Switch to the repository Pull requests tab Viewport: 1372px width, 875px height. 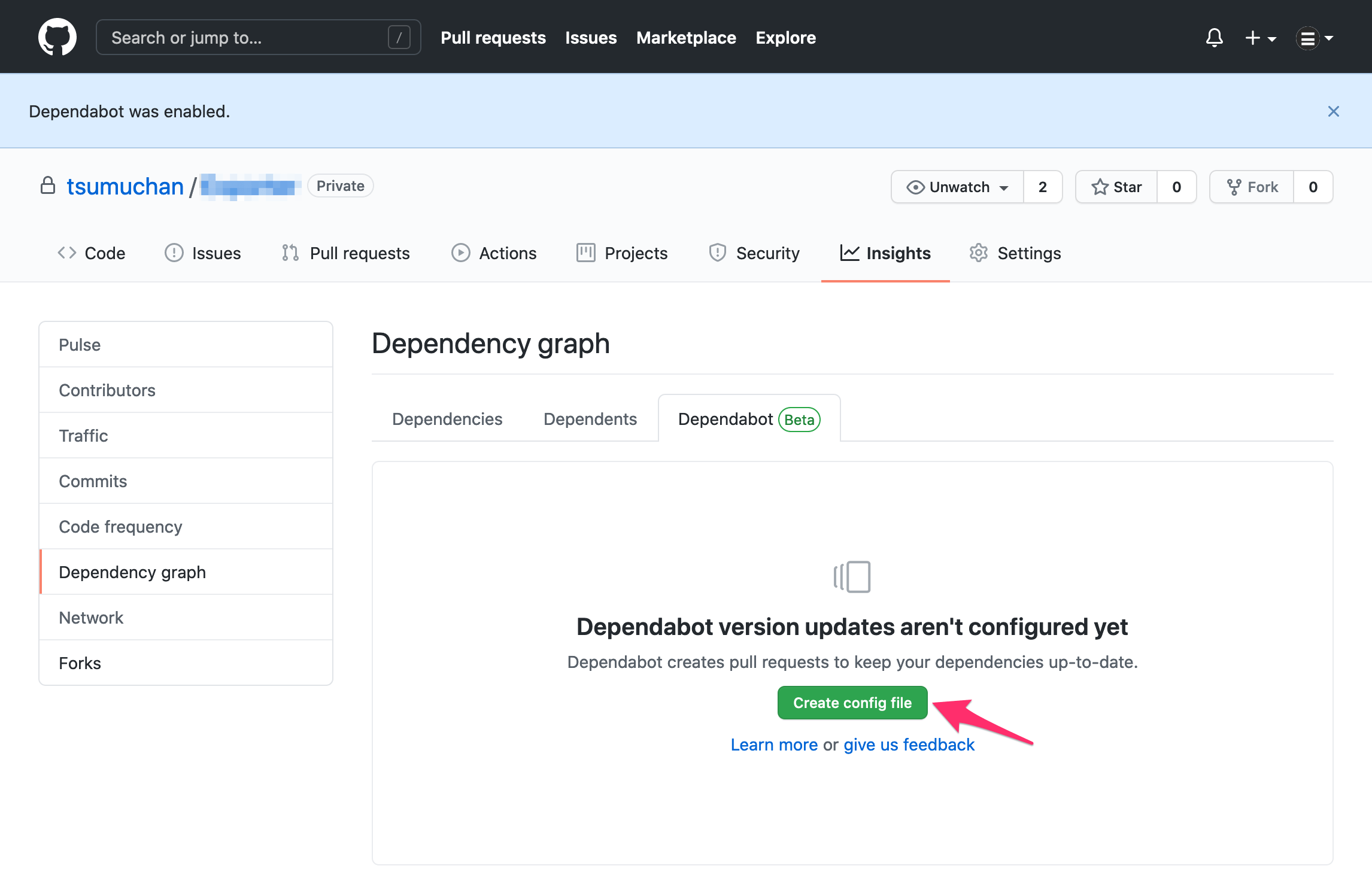[345, 253]
